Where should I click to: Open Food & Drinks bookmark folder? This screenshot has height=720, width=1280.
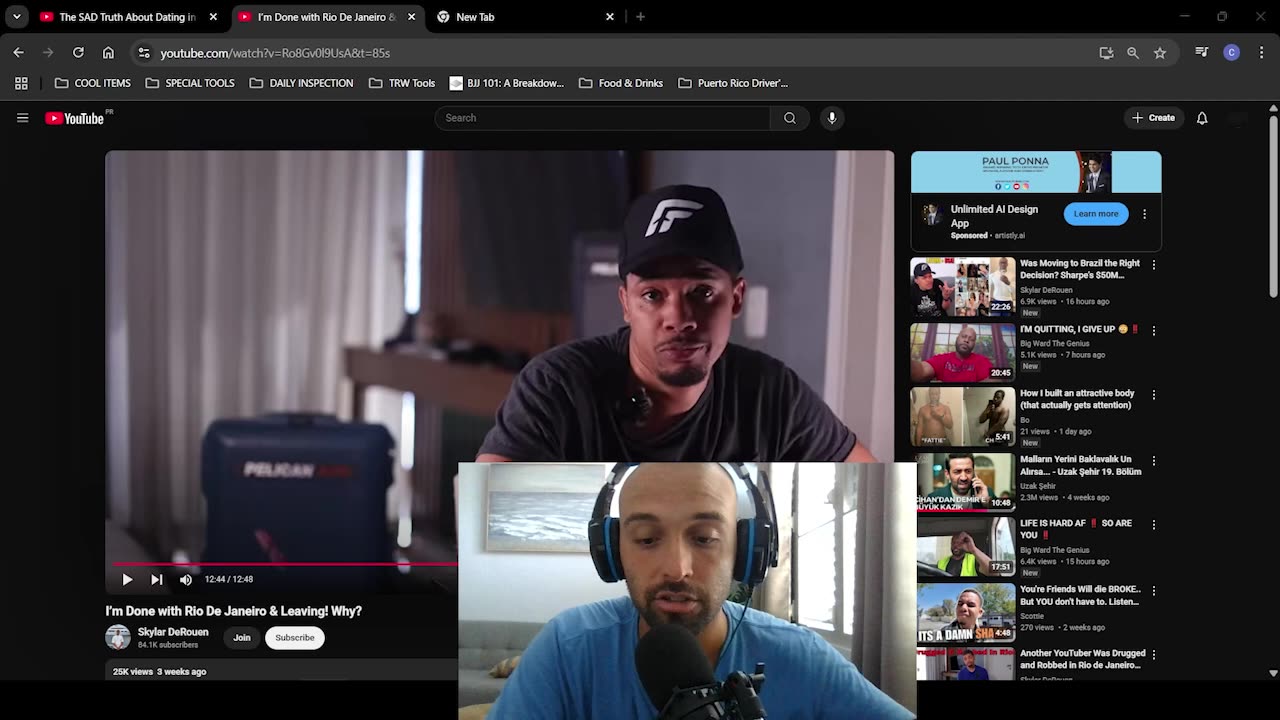621,83
